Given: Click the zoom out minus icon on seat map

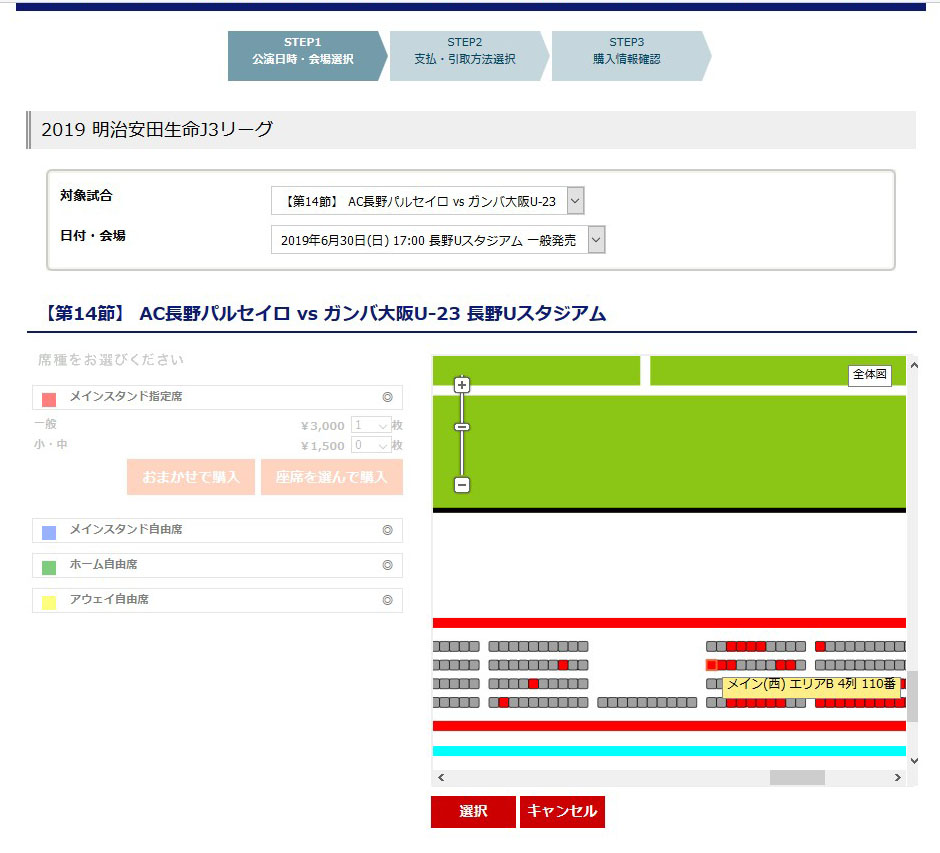Looking at the screenshot, I should [462, 484].
